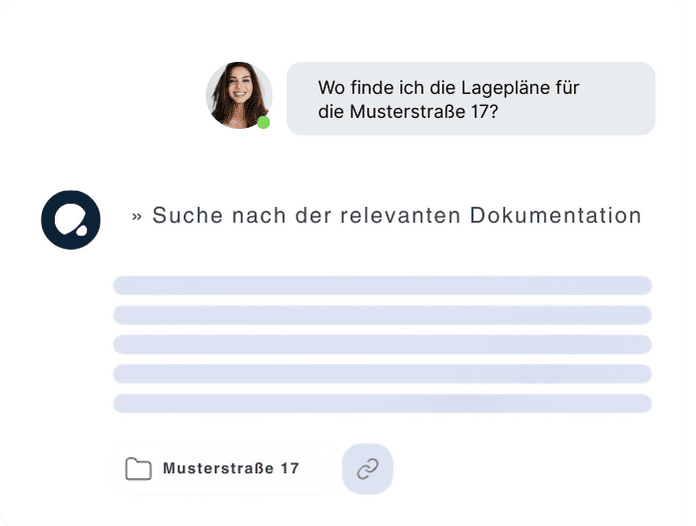
Task: Click the fourth placeholder line of the response
Action: [x=382, y=374]
